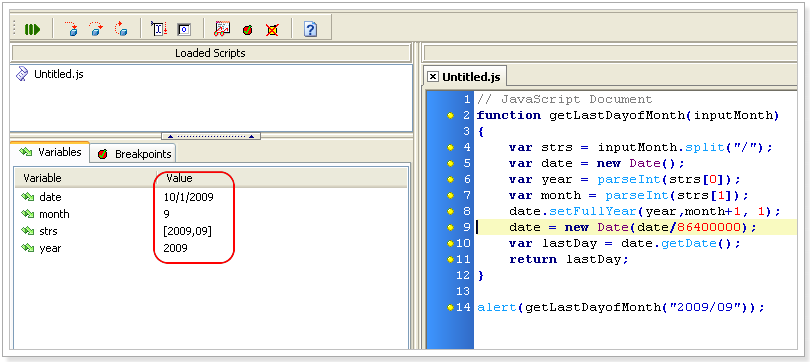Click 'alert' call on line 14
The image size is (812, 364).
[497, 308]
